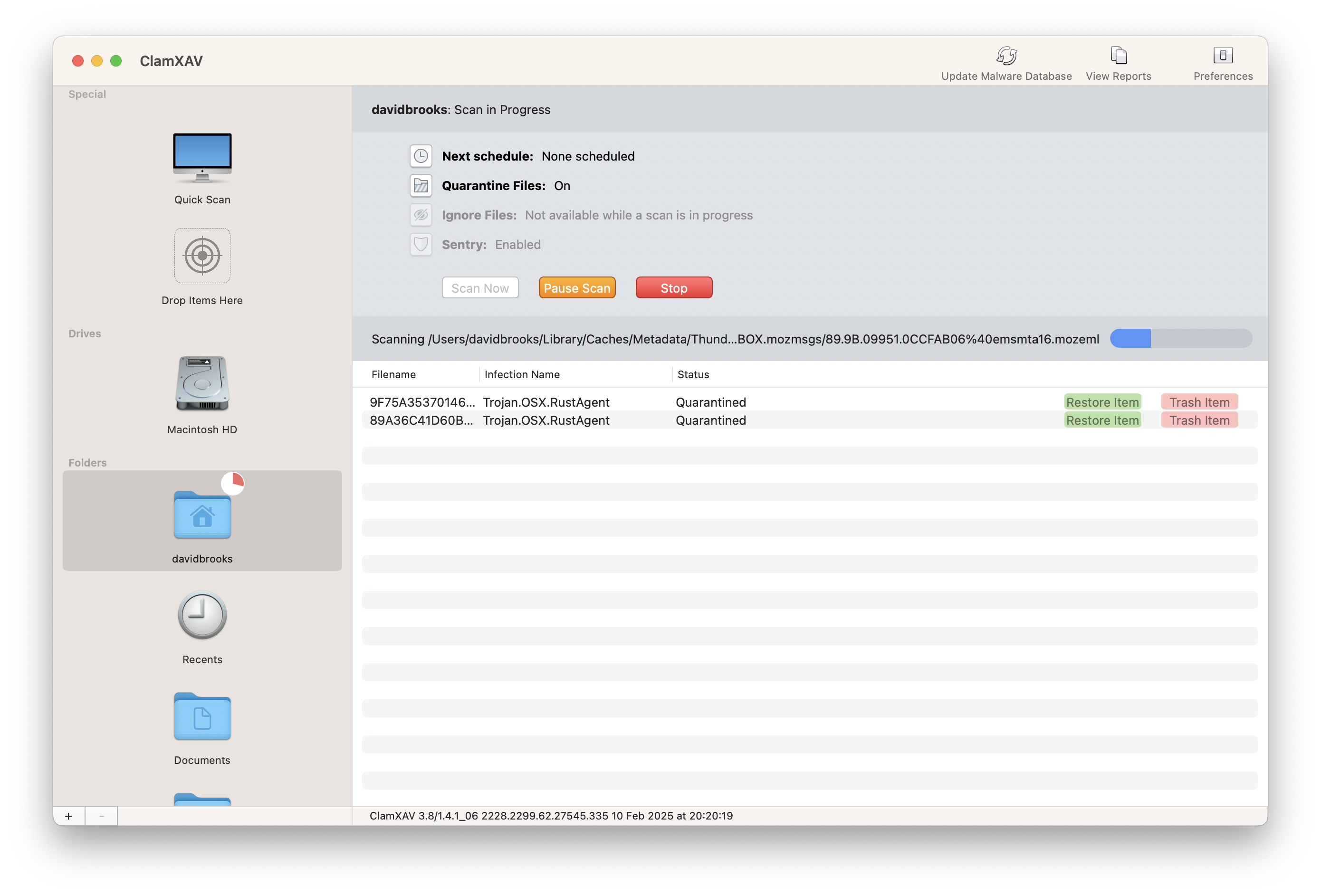Restore the 9F75A35370146 quarantined item
This screenshot has width=1321, height=896.
tap(1102, 402)
